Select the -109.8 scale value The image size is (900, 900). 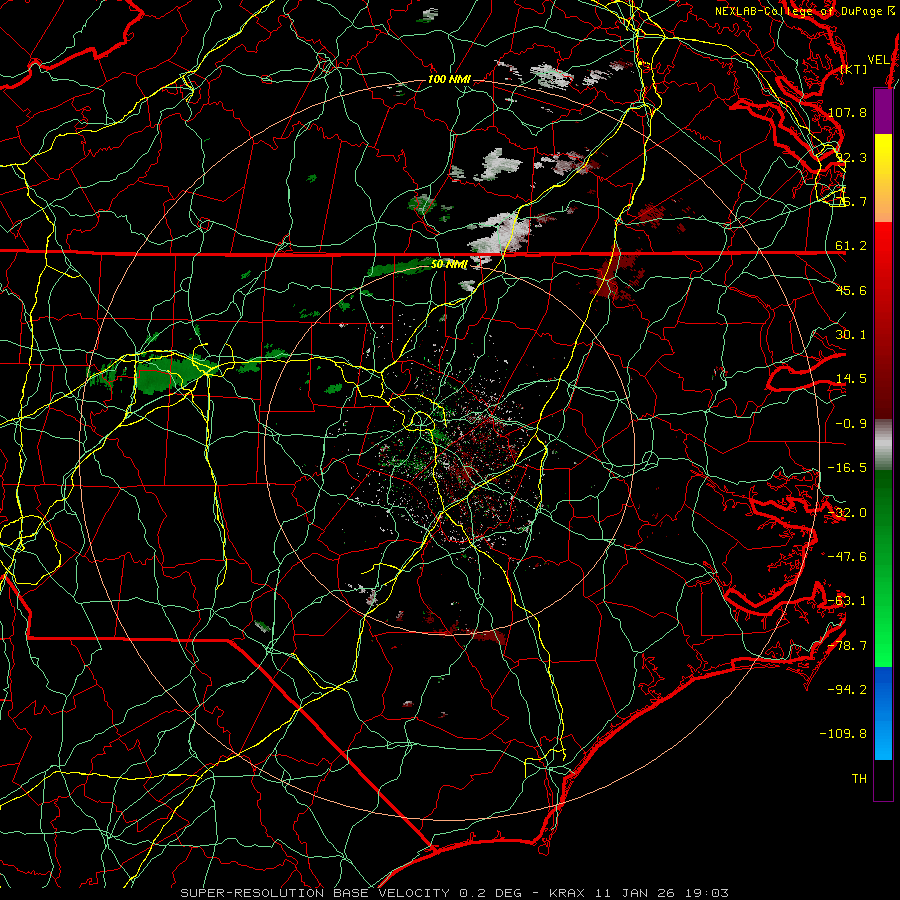point(844,734)
